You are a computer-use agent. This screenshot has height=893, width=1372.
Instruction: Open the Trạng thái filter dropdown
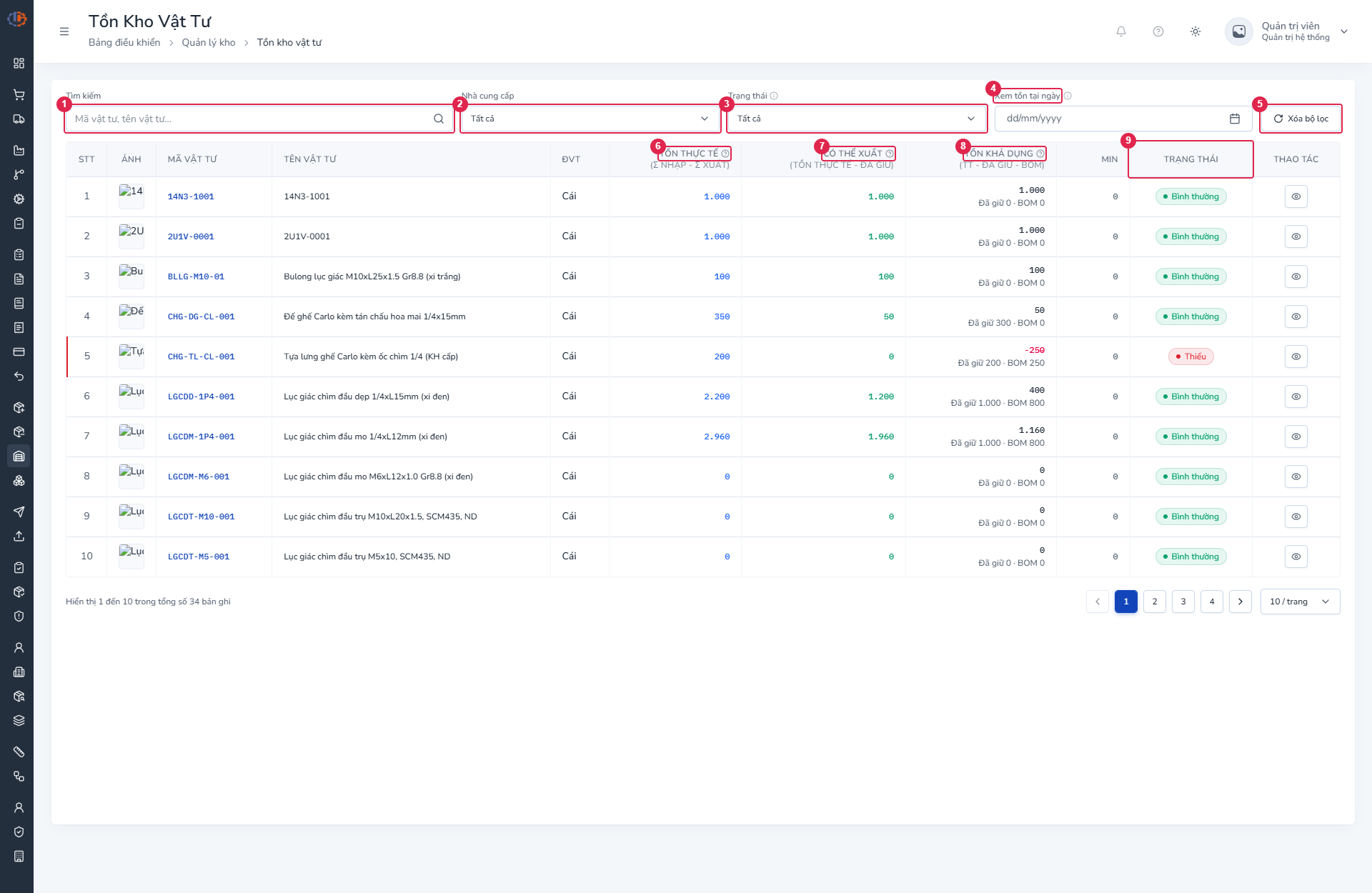(857, 119)
